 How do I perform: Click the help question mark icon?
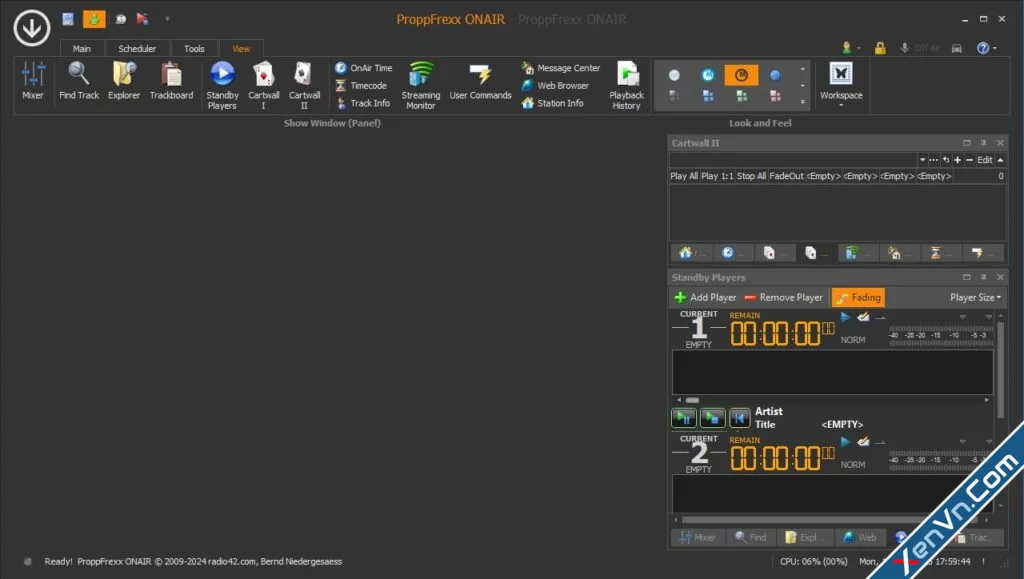(x=982, y=48)
